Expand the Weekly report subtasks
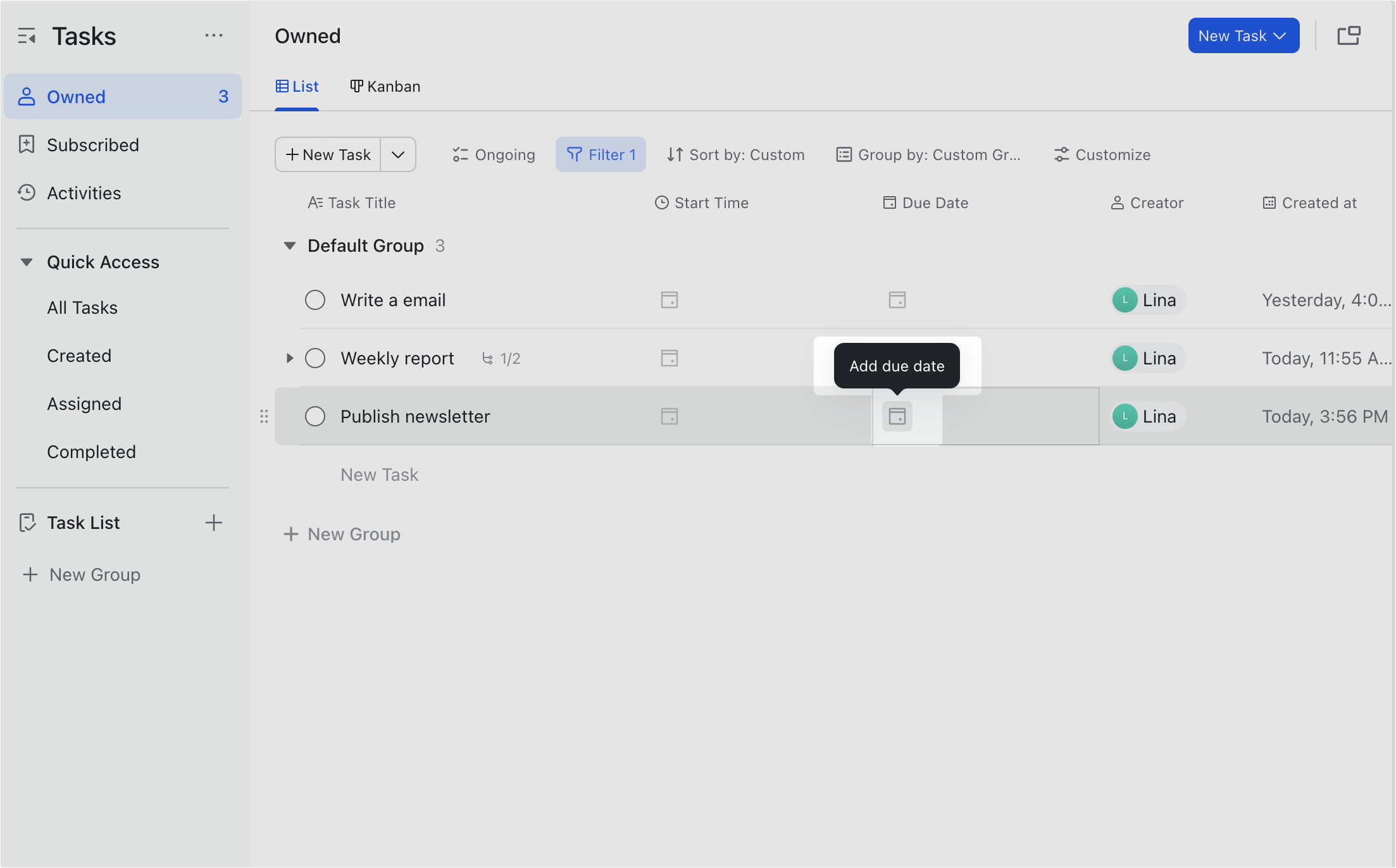This screenshot has height=868, width=1396. click(x=290, y=358)
